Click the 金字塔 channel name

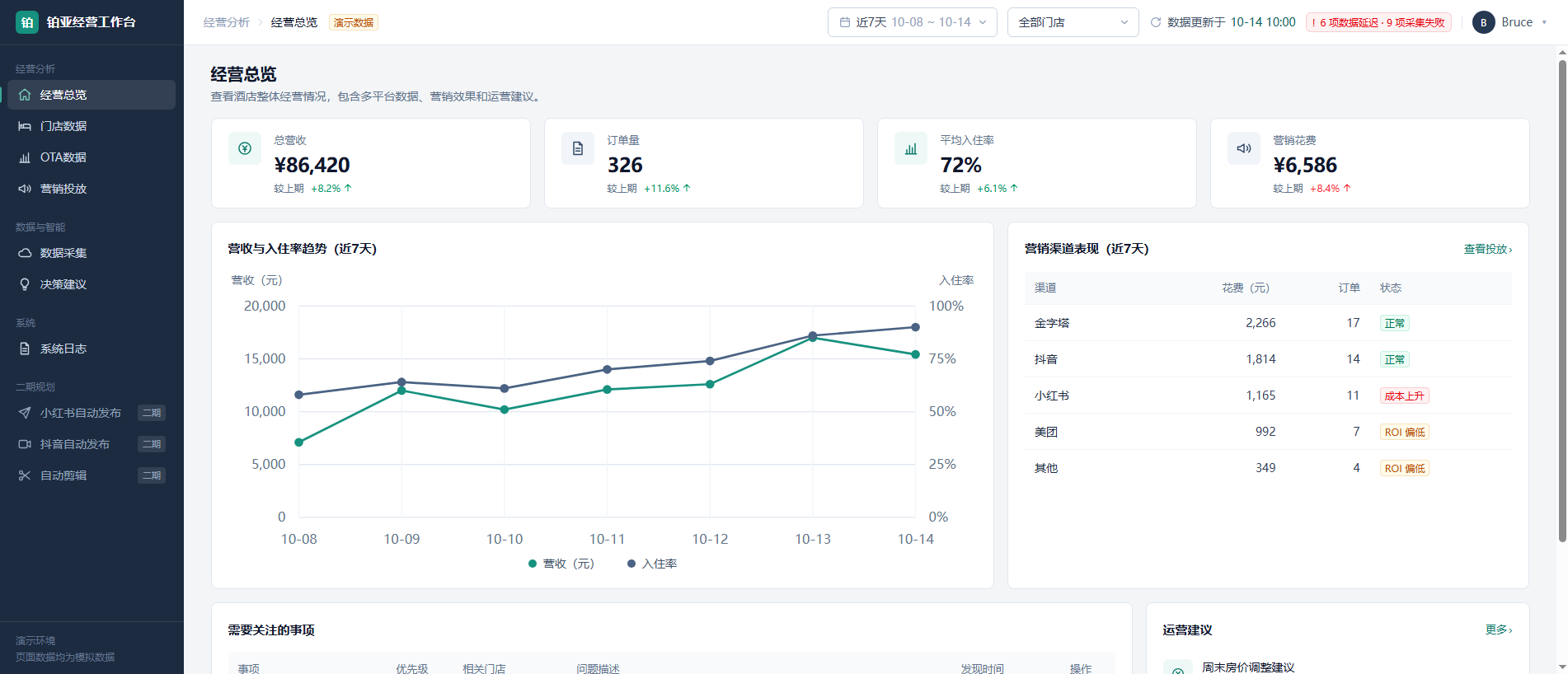[1052, 323]
